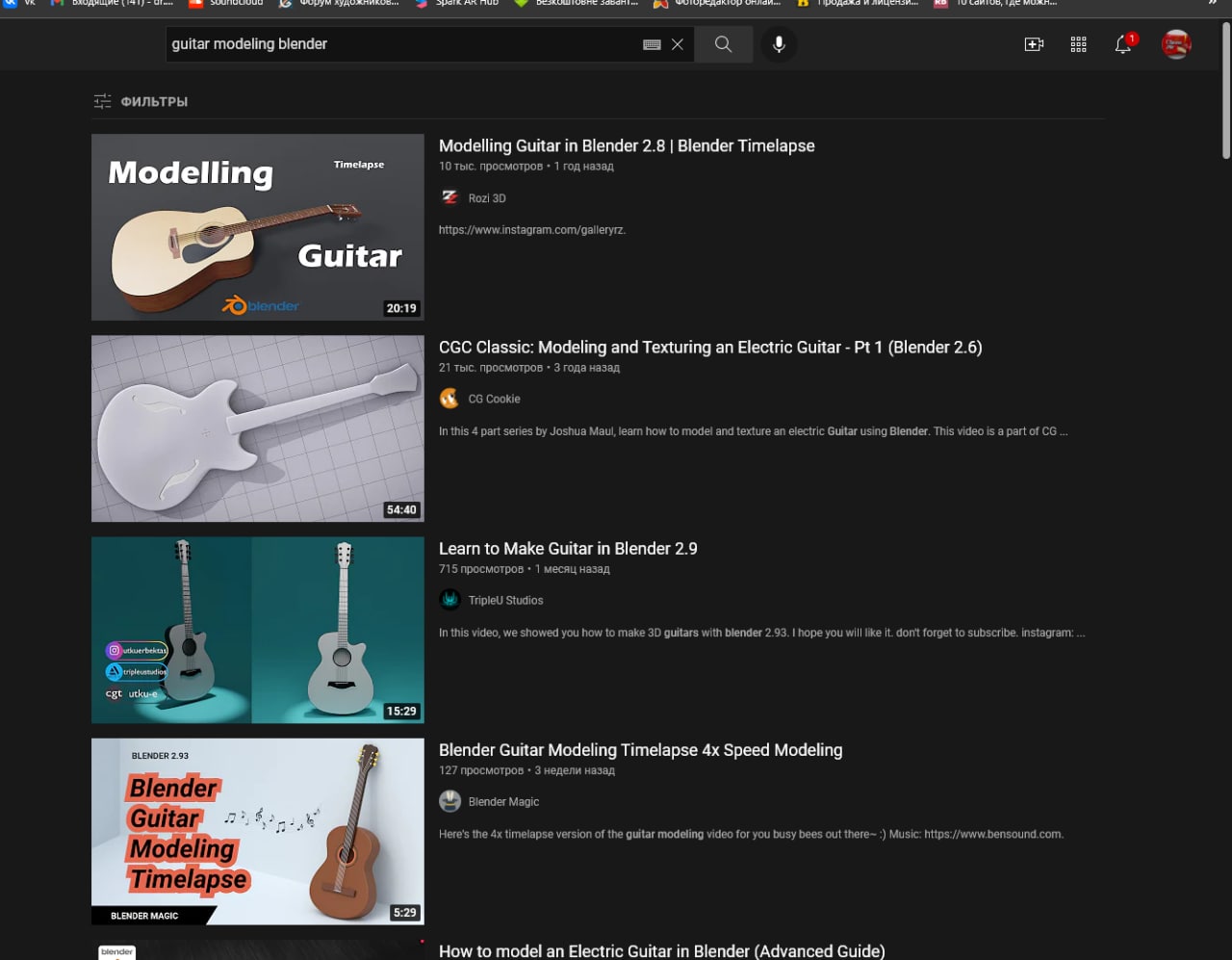Viewport: 1232px width, 960px height.
Task: Open the Spark AR Hub bookmark
Action: (457, 3)
